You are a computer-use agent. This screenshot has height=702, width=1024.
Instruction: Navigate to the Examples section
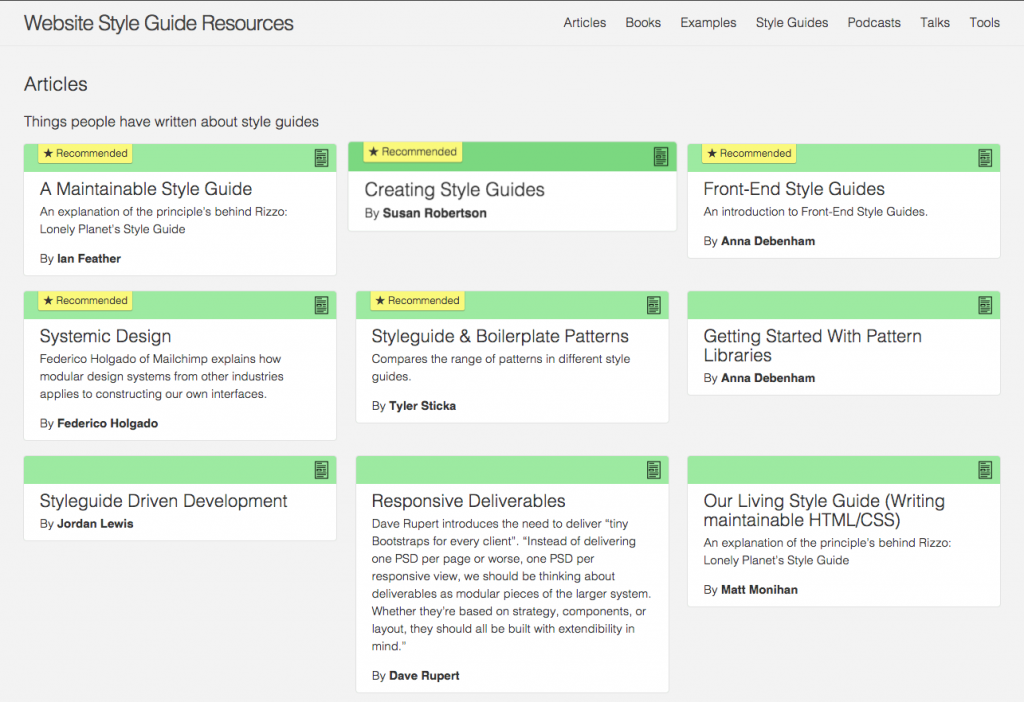(708, 22)
